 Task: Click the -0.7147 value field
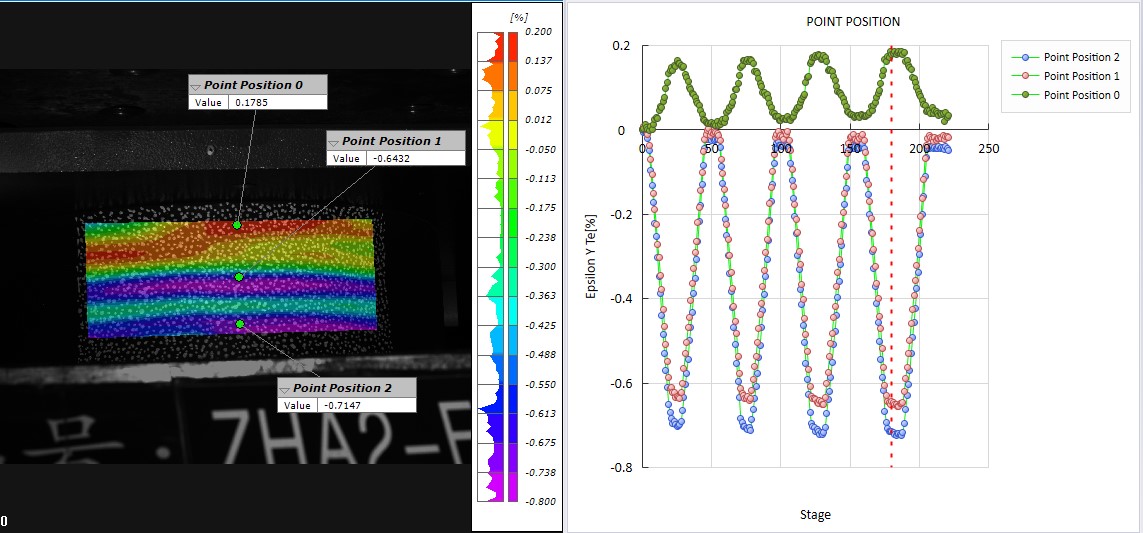[x=366, y=405]
